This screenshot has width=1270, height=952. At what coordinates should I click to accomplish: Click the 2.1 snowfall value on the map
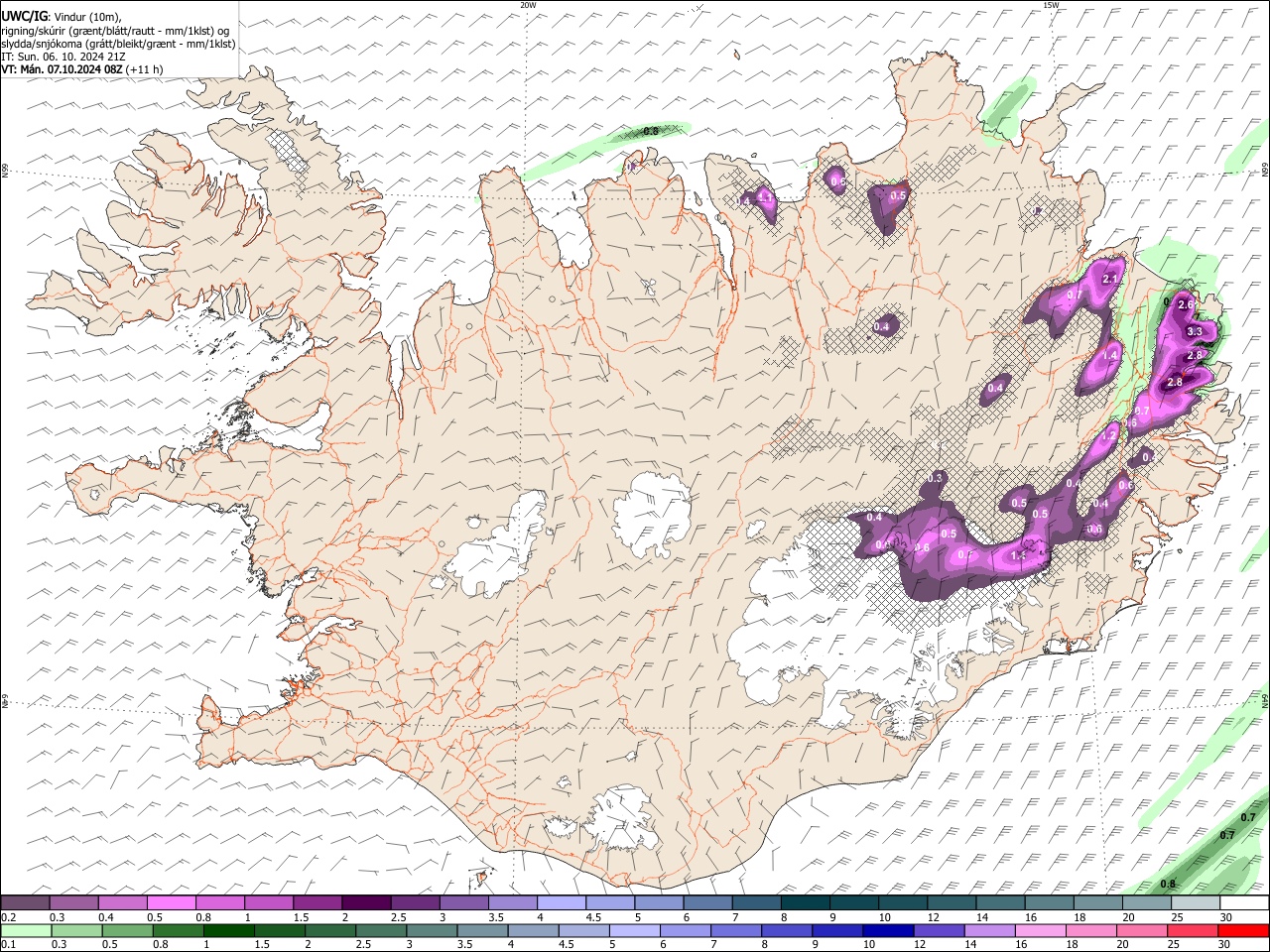pos(1110,280)
